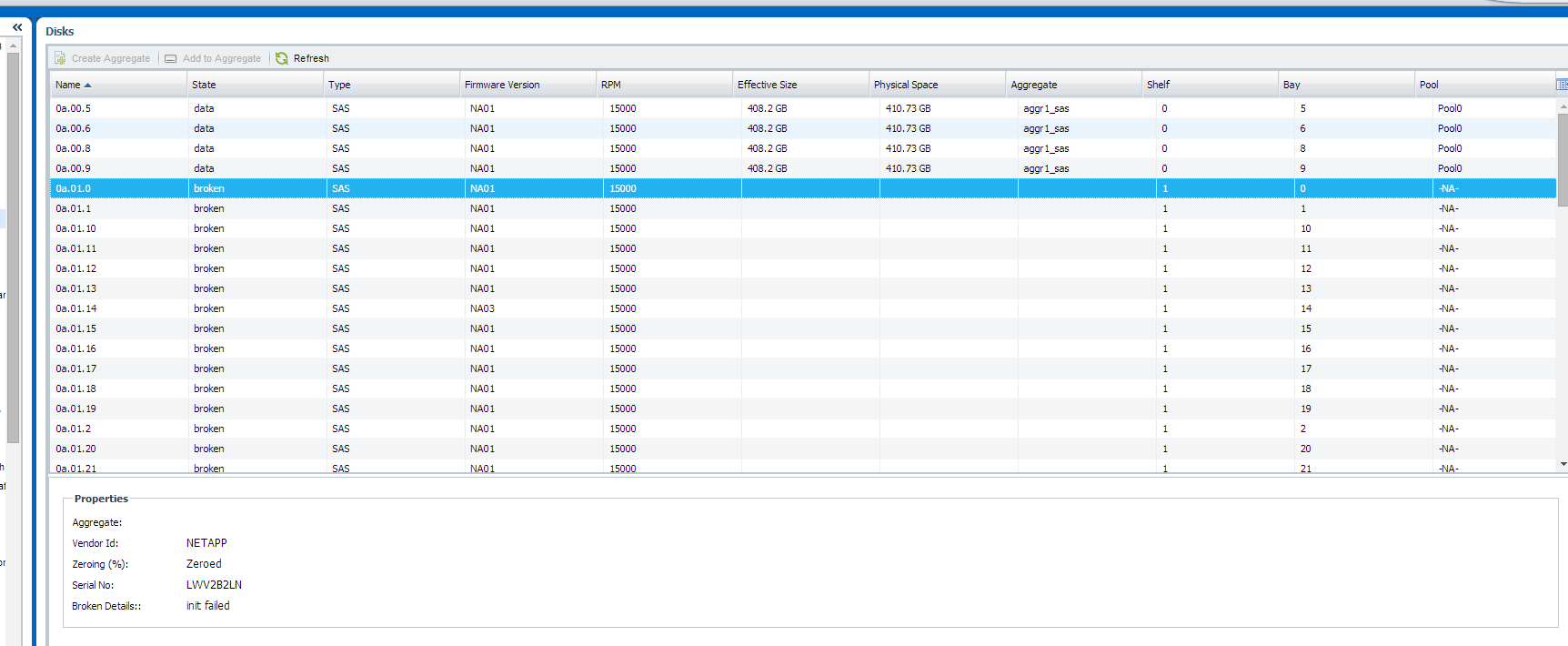Select broken disk 0a.01.14 with NA03 firmware
This screenshot has height=646, width=1568.
tap(76, 308)
